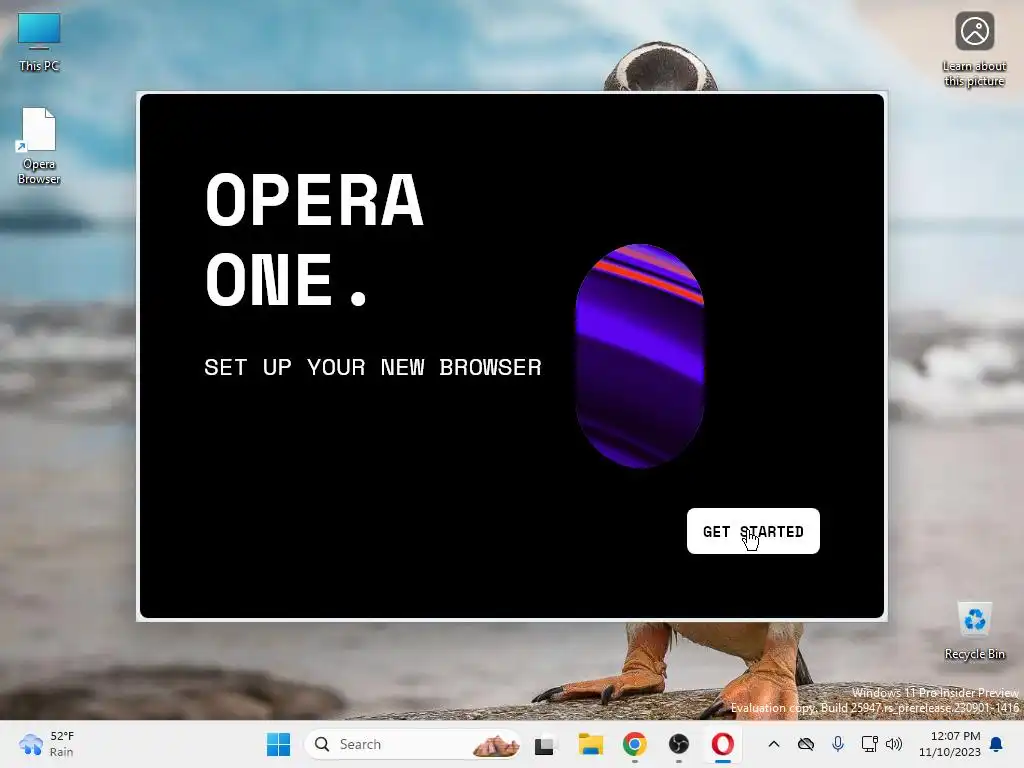Open the notification bell icon

point(997,744)
